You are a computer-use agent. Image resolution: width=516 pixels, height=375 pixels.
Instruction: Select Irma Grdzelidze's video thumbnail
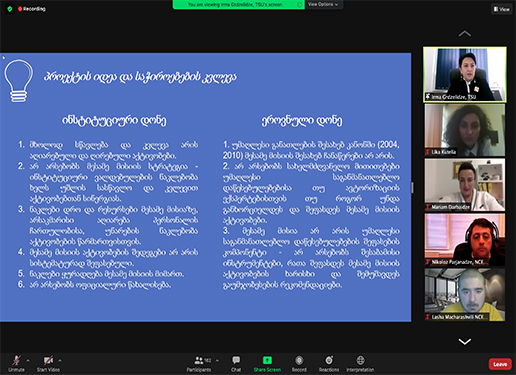[465, 74]
